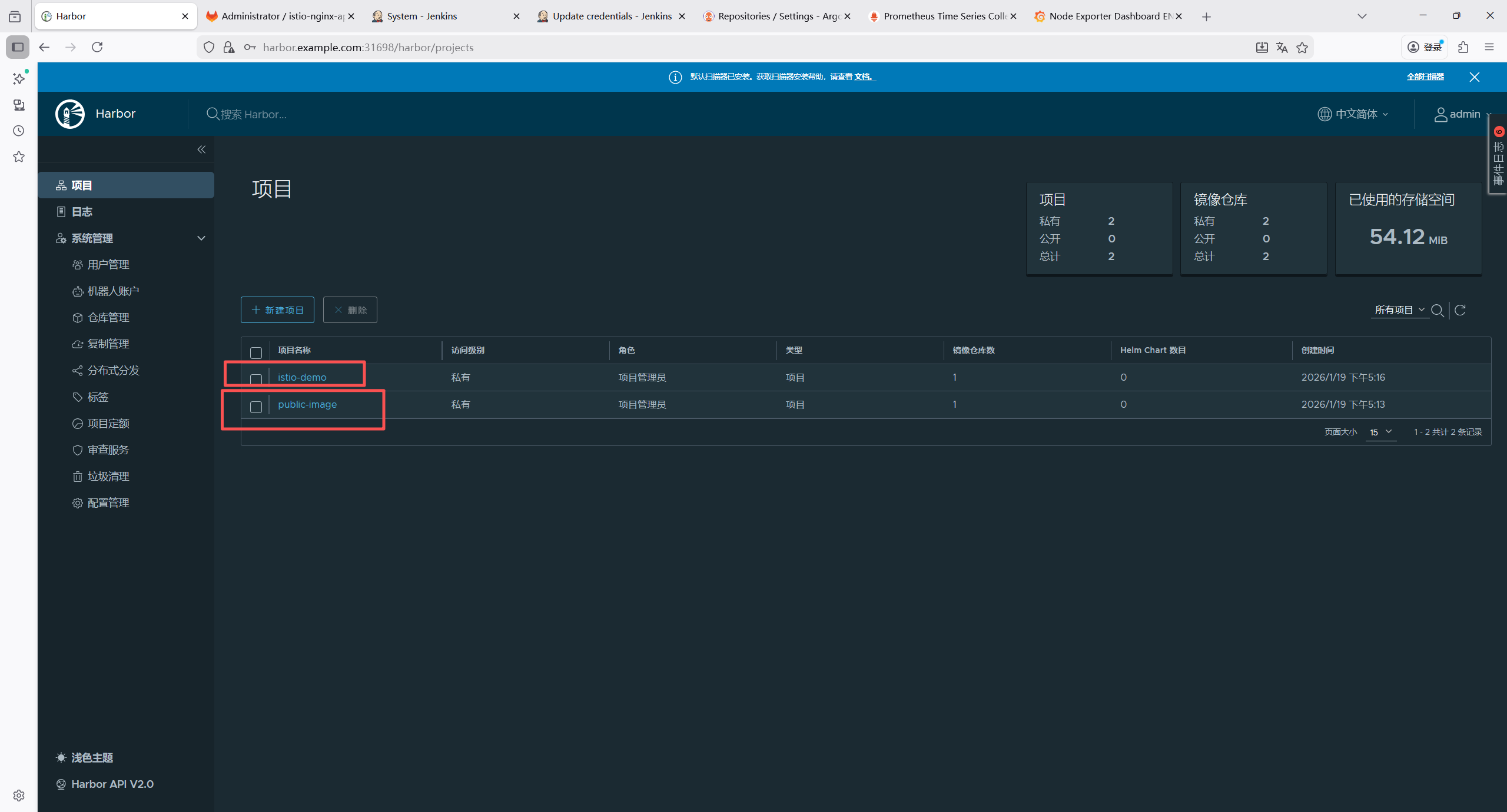Click the browser translate page icon
1507x812 pixels.
click(x=1282, y=48)
